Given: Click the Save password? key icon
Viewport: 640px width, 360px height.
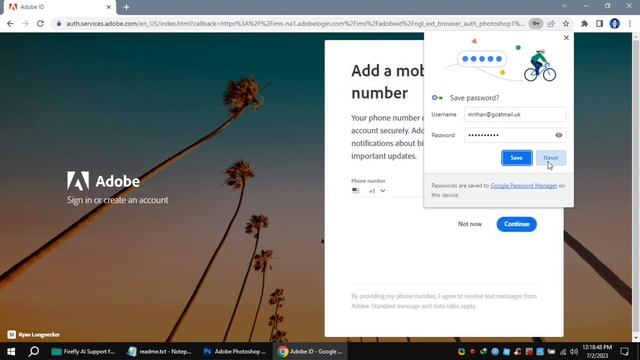Looking at the screenshot, I should pos(437,98).
